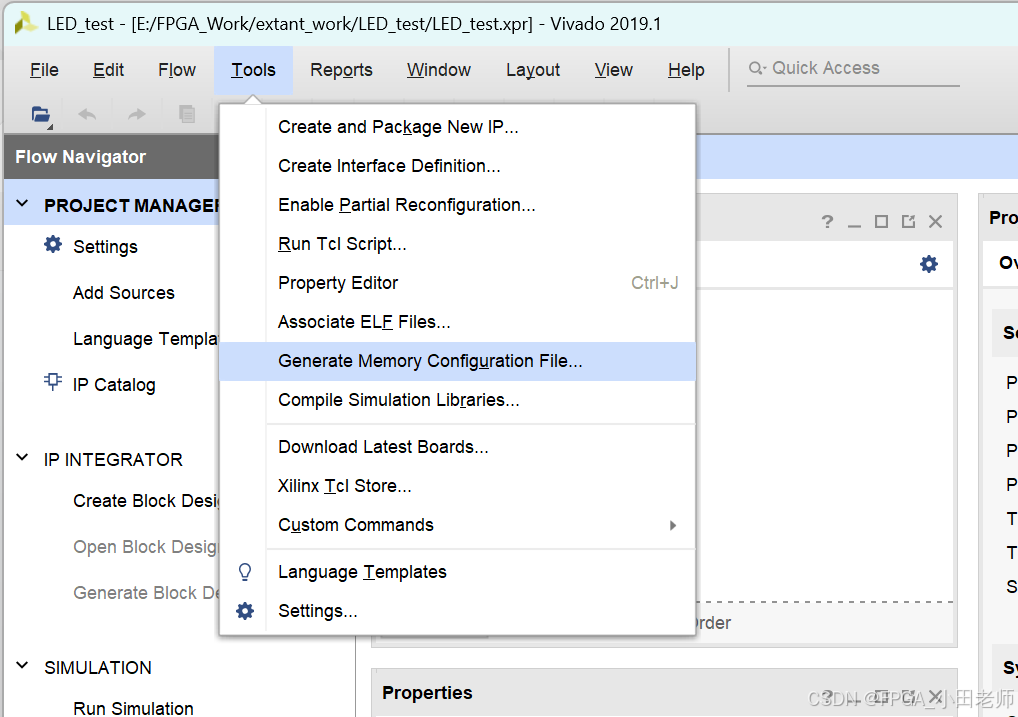This screenshot has width=1018, height=717.
Task: Select Property Editor menu entry
Action: click(x=457, y=283)
